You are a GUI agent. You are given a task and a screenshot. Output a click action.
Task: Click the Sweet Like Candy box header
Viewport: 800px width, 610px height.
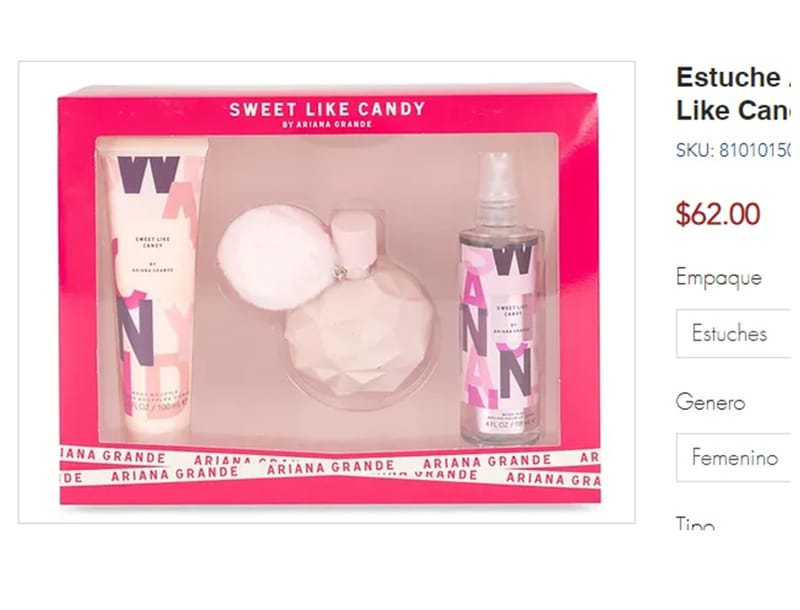[327, 109]
